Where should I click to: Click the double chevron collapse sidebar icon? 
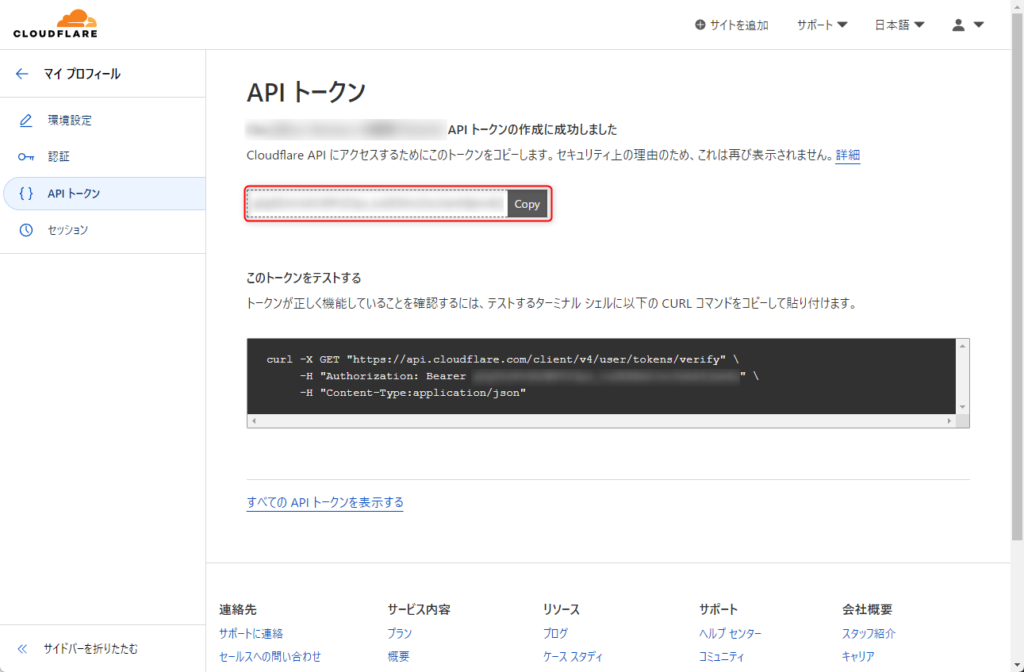pyautogui.click(x=22, y=648)
